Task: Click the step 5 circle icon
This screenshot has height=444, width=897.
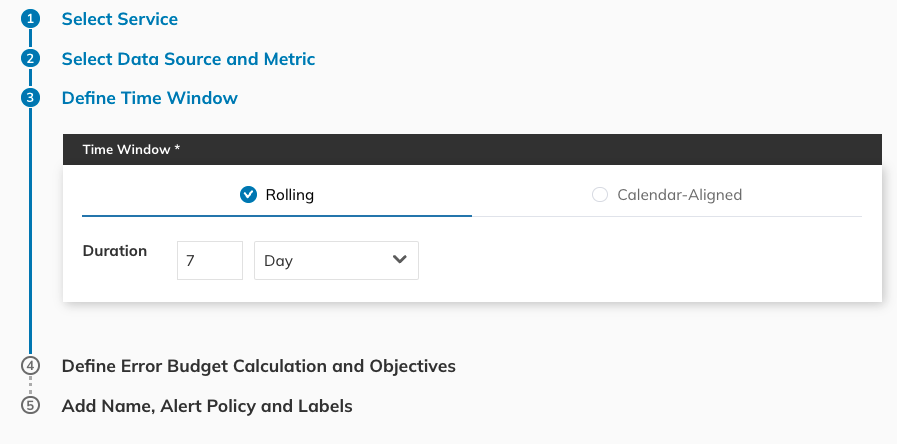Action: pos(31,407)
